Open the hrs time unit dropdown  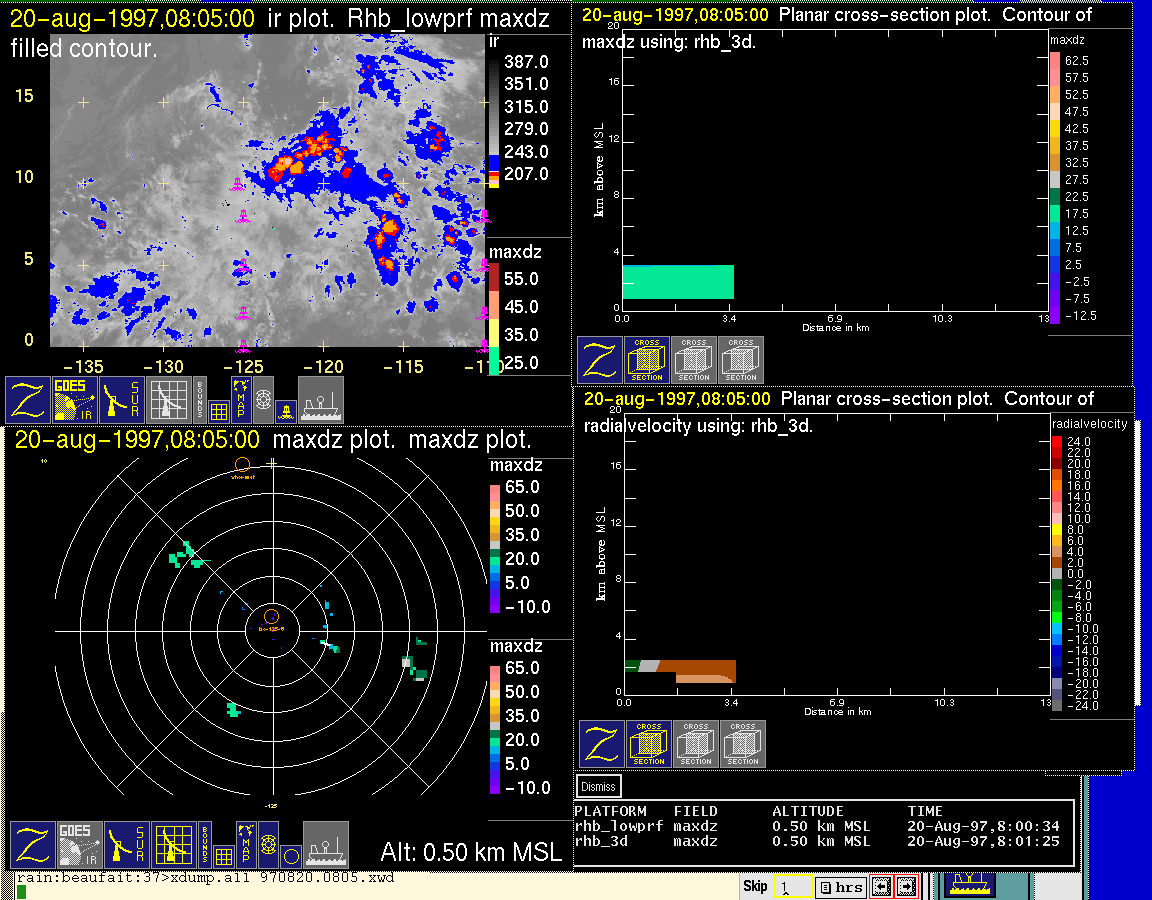point(840,887)
